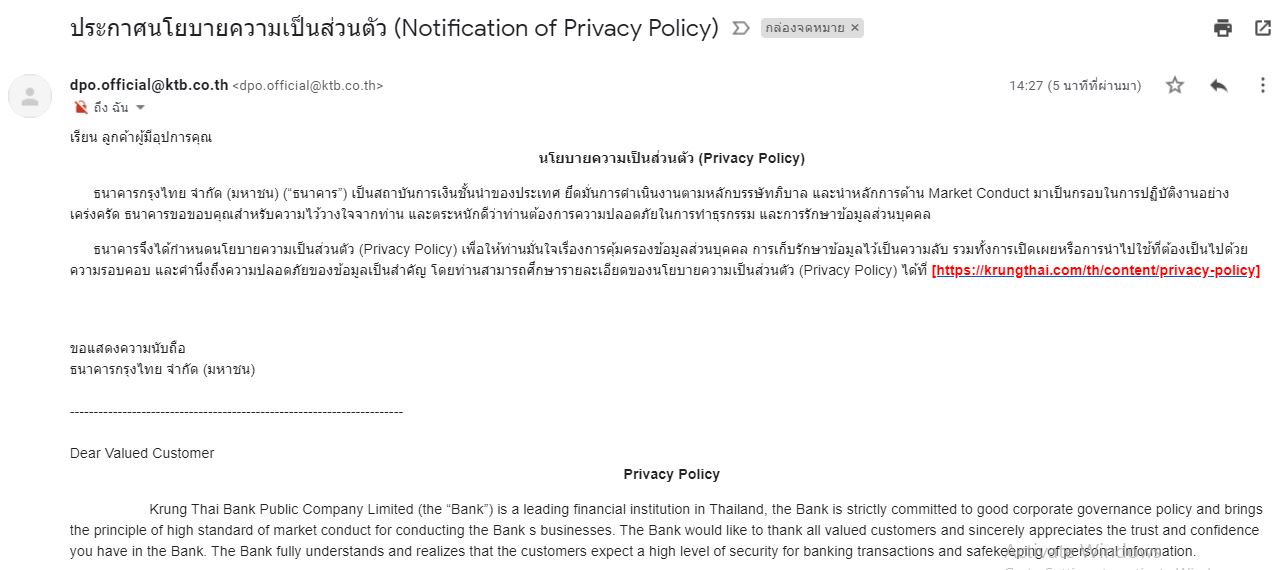This screenshot has height=570, width=1283.
Task: Click the 14:27 message timestamp
Action: click(1074, 86)
